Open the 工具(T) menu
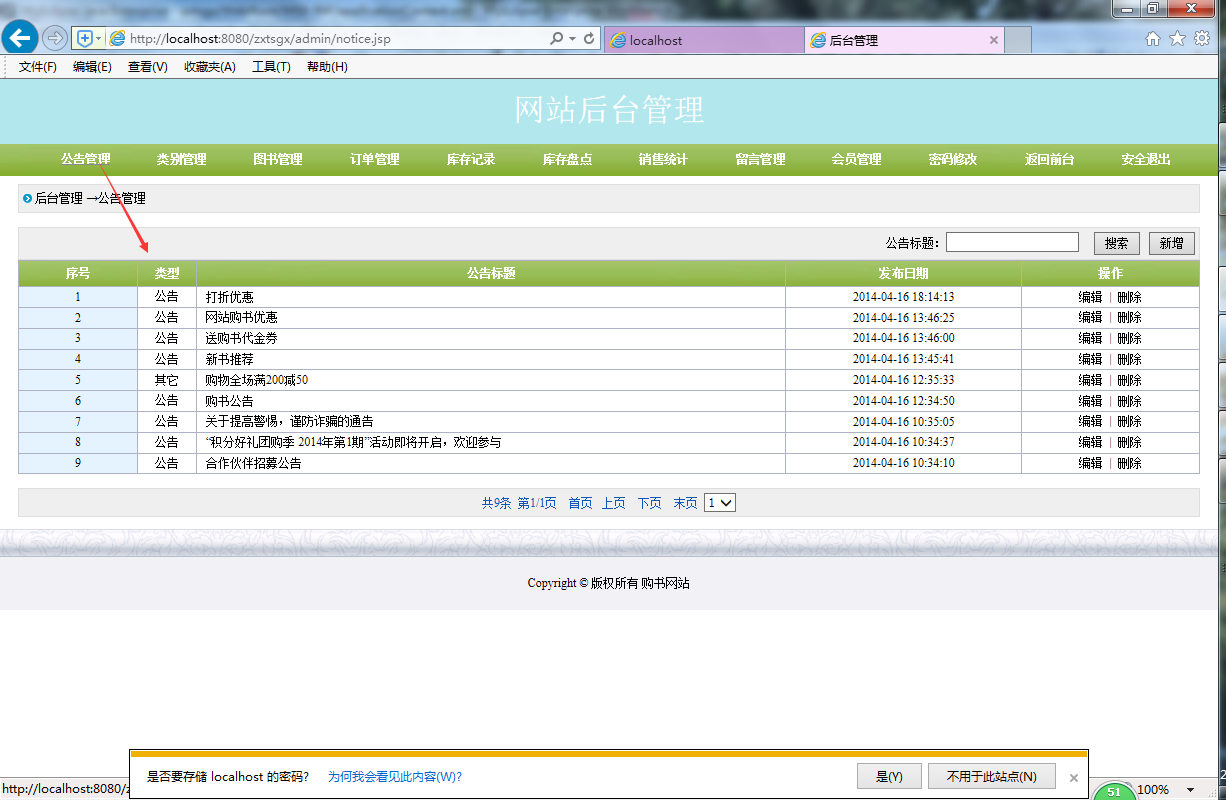The width and height of the screenshot is (1226, 800). click(270, 67)
